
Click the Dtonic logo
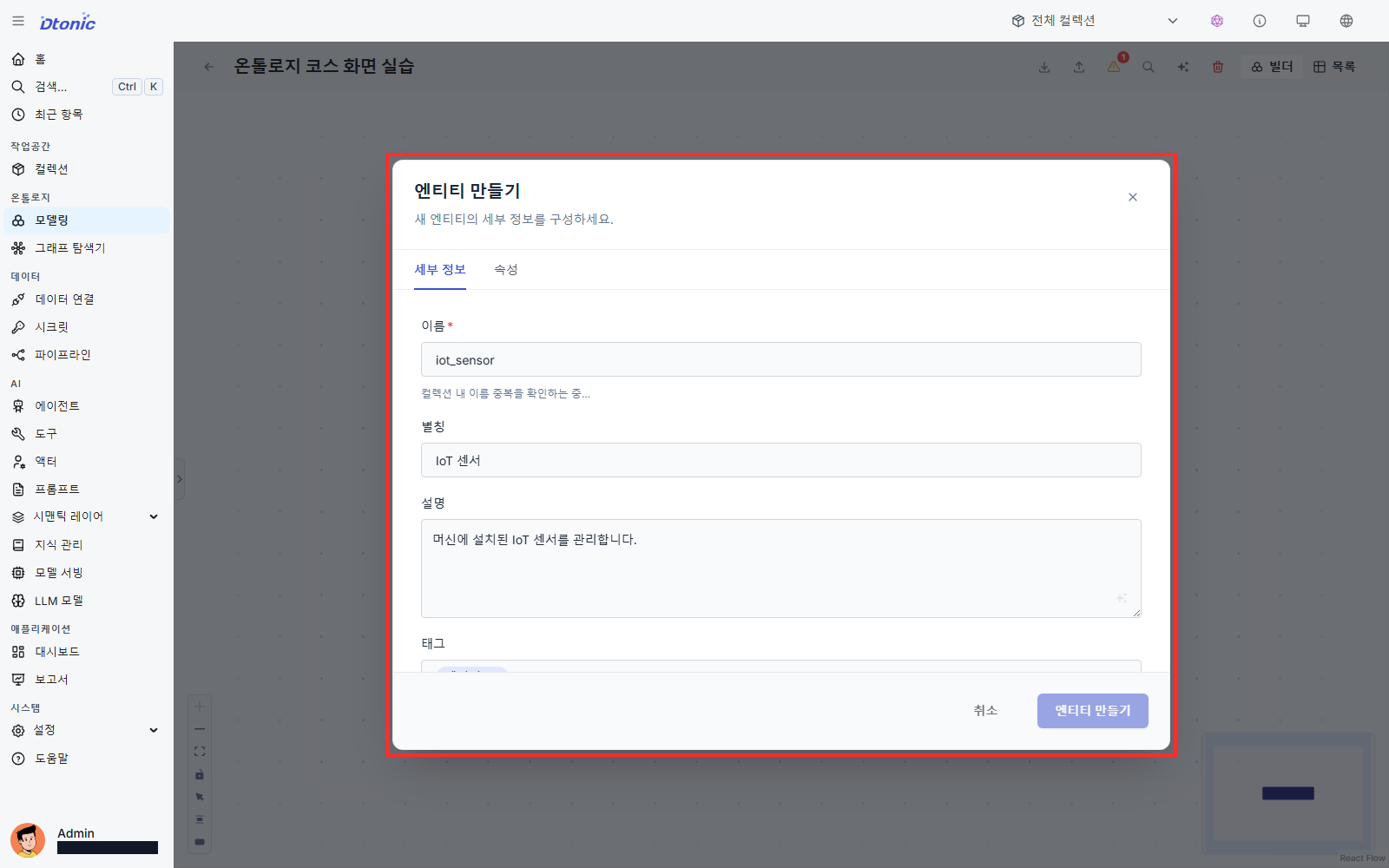point(68,23)
